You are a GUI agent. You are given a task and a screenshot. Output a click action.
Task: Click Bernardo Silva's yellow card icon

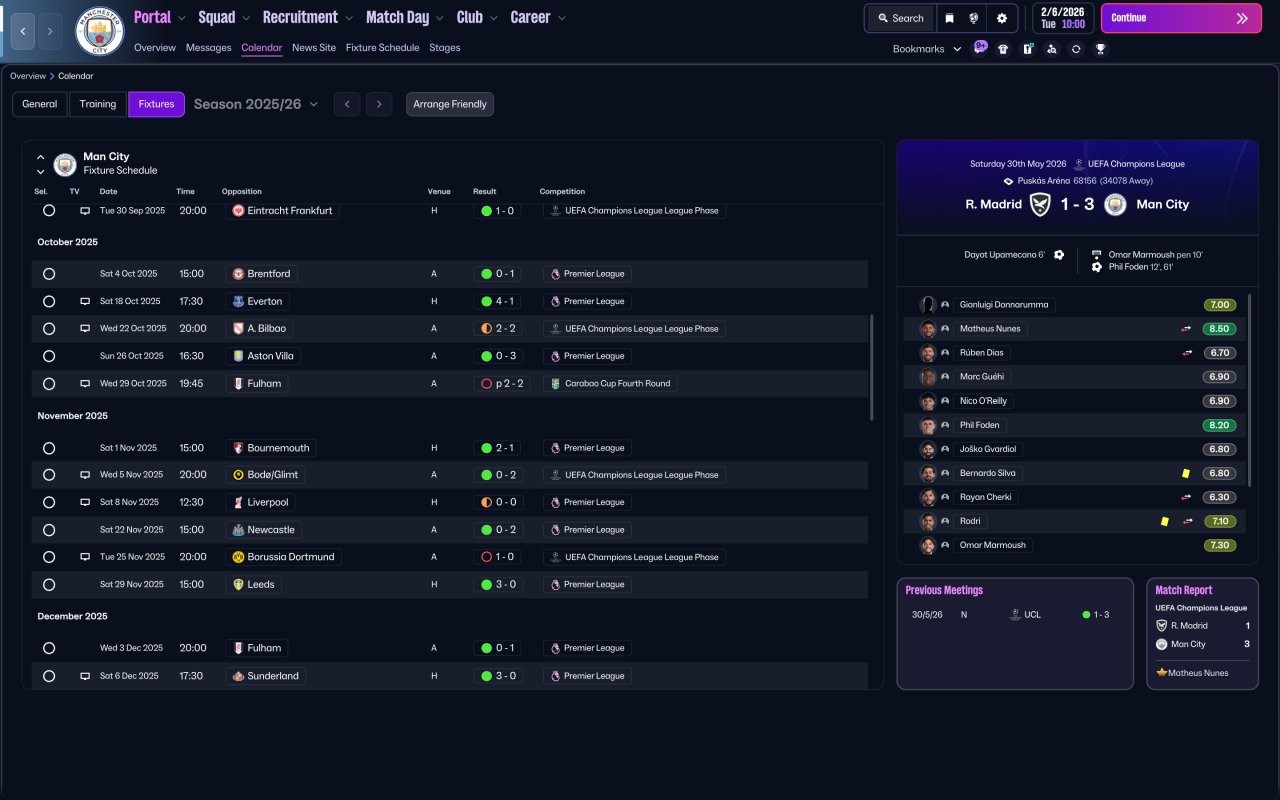click(1185, 473)
